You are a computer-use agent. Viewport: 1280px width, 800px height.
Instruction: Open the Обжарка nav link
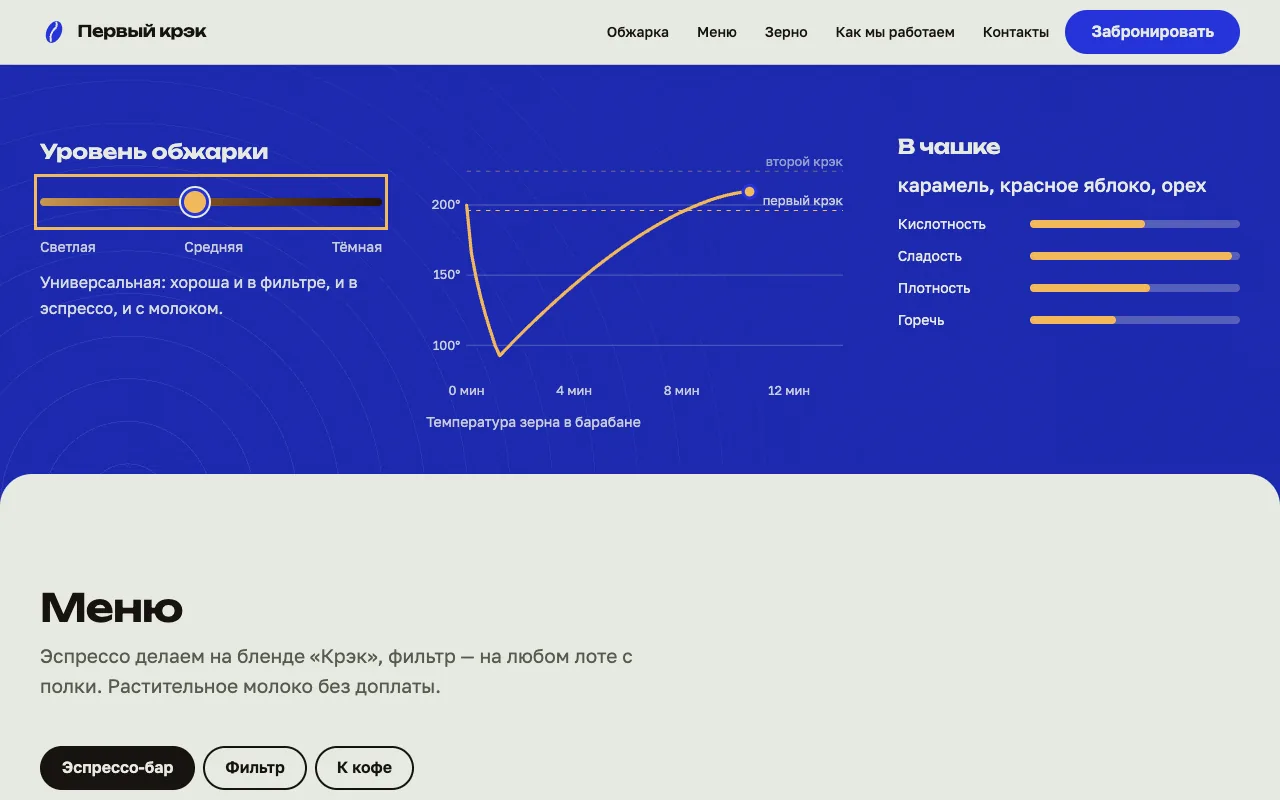click(638, 32)
